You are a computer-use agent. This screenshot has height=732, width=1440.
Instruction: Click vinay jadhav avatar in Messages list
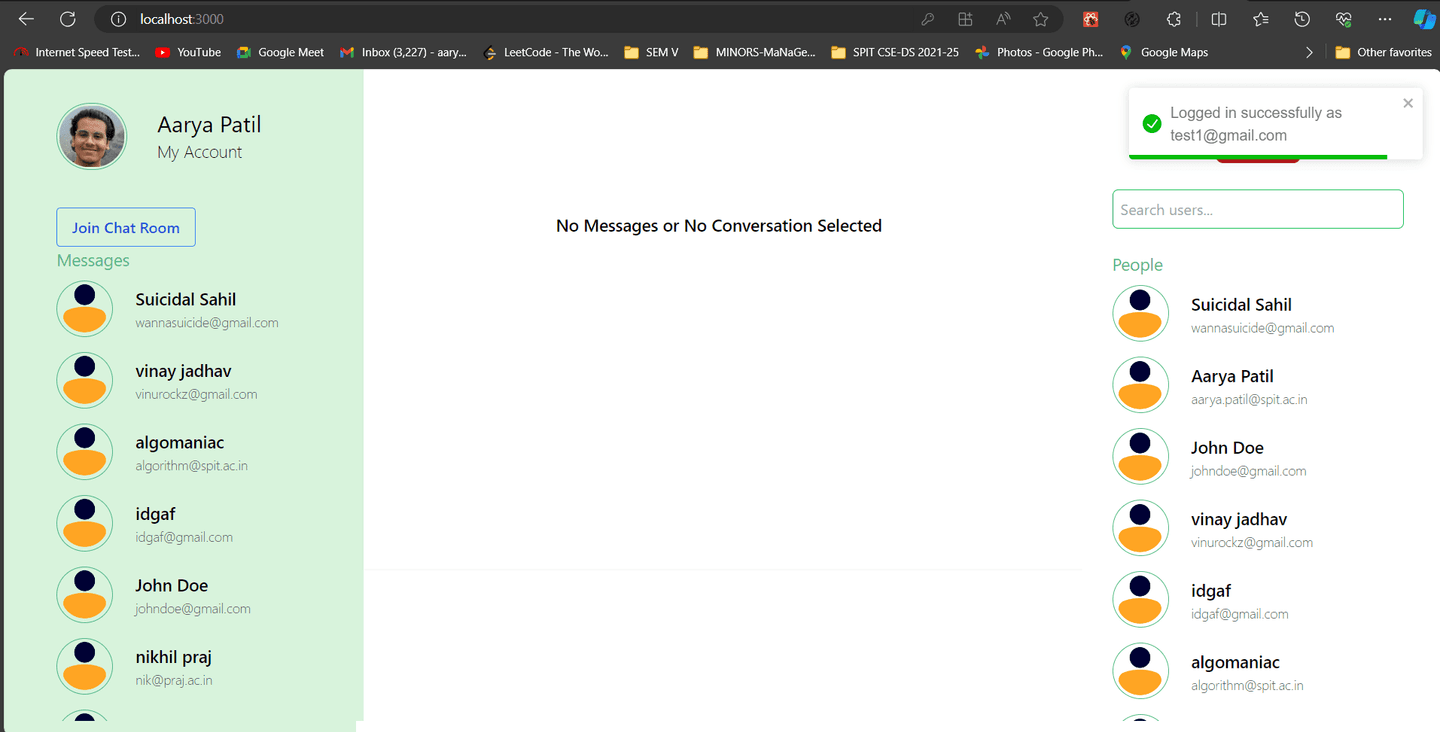(85, 380)
